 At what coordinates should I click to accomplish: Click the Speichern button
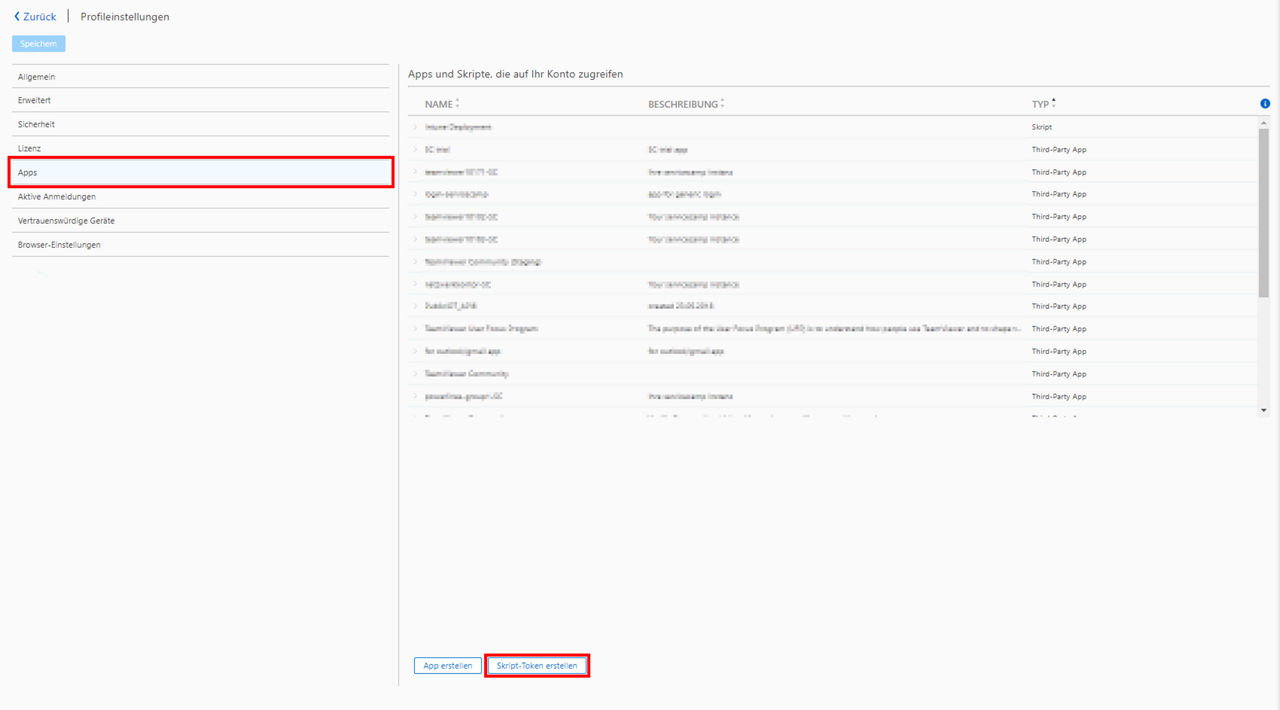point(39,44)
